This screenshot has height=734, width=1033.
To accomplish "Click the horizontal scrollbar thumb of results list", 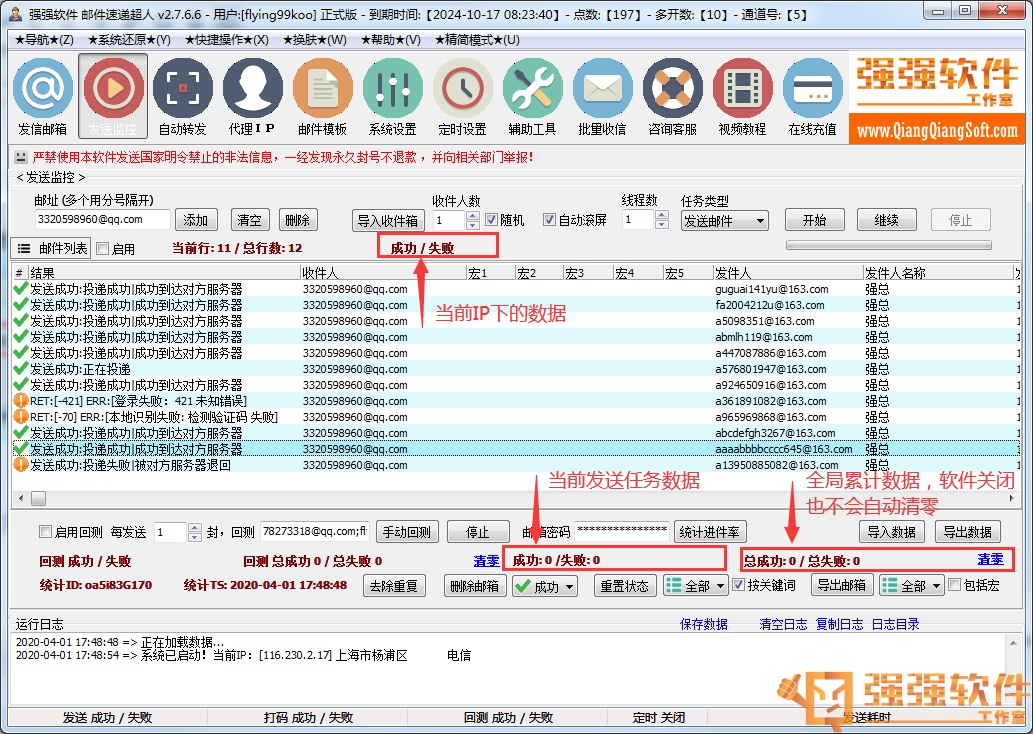I will point(38,499).
